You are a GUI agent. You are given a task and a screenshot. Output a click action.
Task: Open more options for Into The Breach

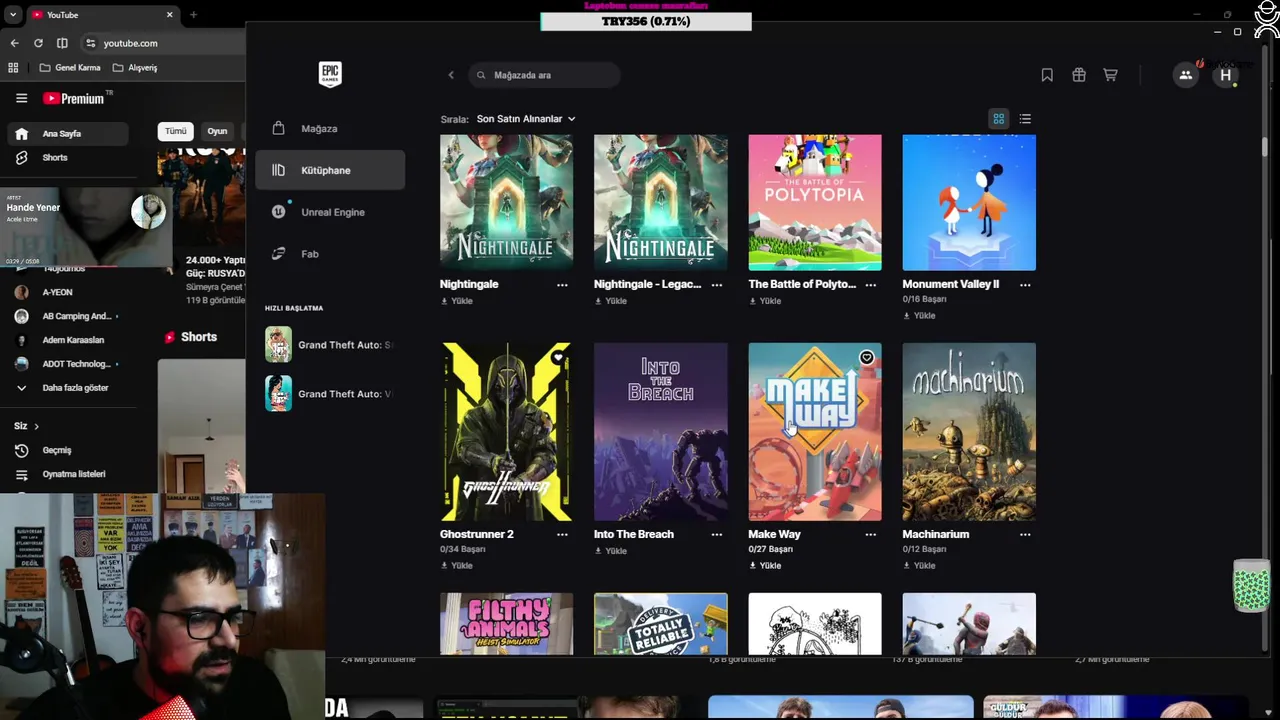coord(716,535)
